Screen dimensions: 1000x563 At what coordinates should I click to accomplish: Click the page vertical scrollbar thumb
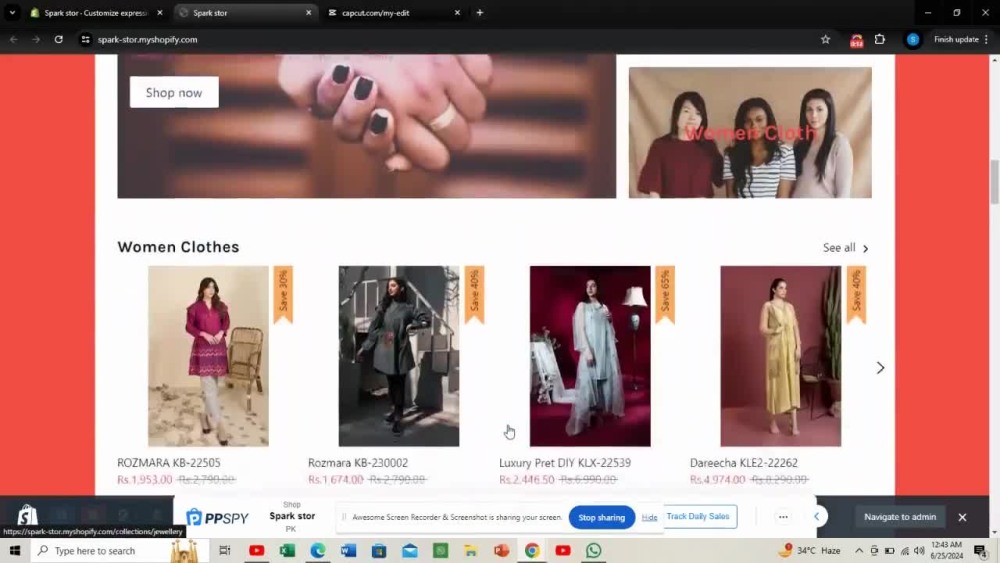tap(994, 182)
